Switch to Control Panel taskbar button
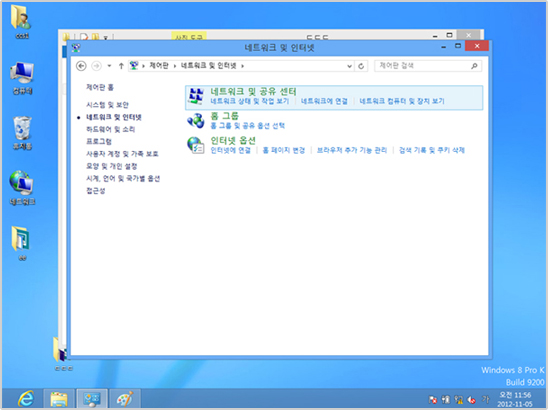The width and height of the screenshot is (548, 410). [x=92, y=399]
